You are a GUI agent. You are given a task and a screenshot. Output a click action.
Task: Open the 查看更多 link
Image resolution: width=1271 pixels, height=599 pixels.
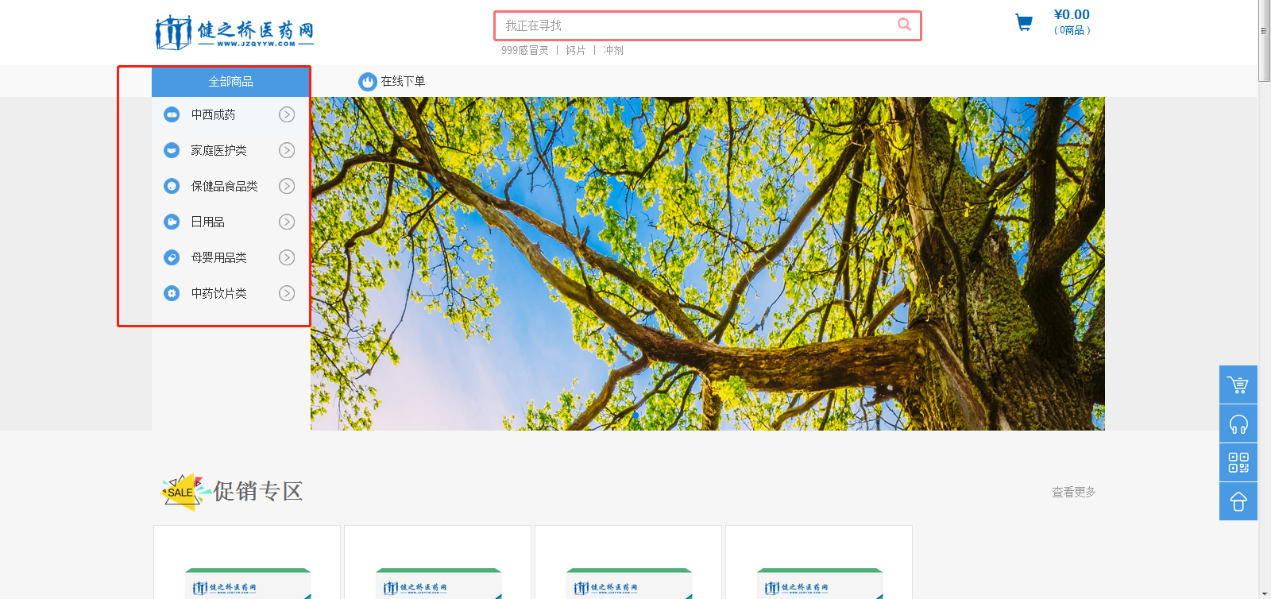tap(1074, 492)
